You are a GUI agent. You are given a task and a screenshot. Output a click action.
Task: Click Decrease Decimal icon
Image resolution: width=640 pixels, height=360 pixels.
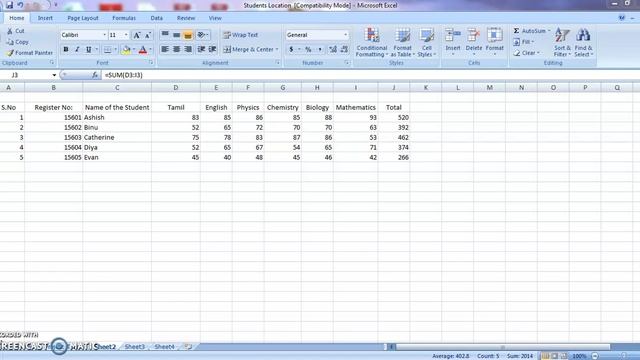pos(344,49)
